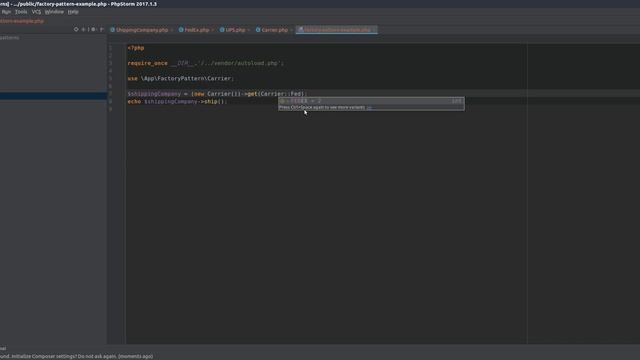
Task: Click the 'patterns' path label in Project panel
Action: [x=9, y=38]
